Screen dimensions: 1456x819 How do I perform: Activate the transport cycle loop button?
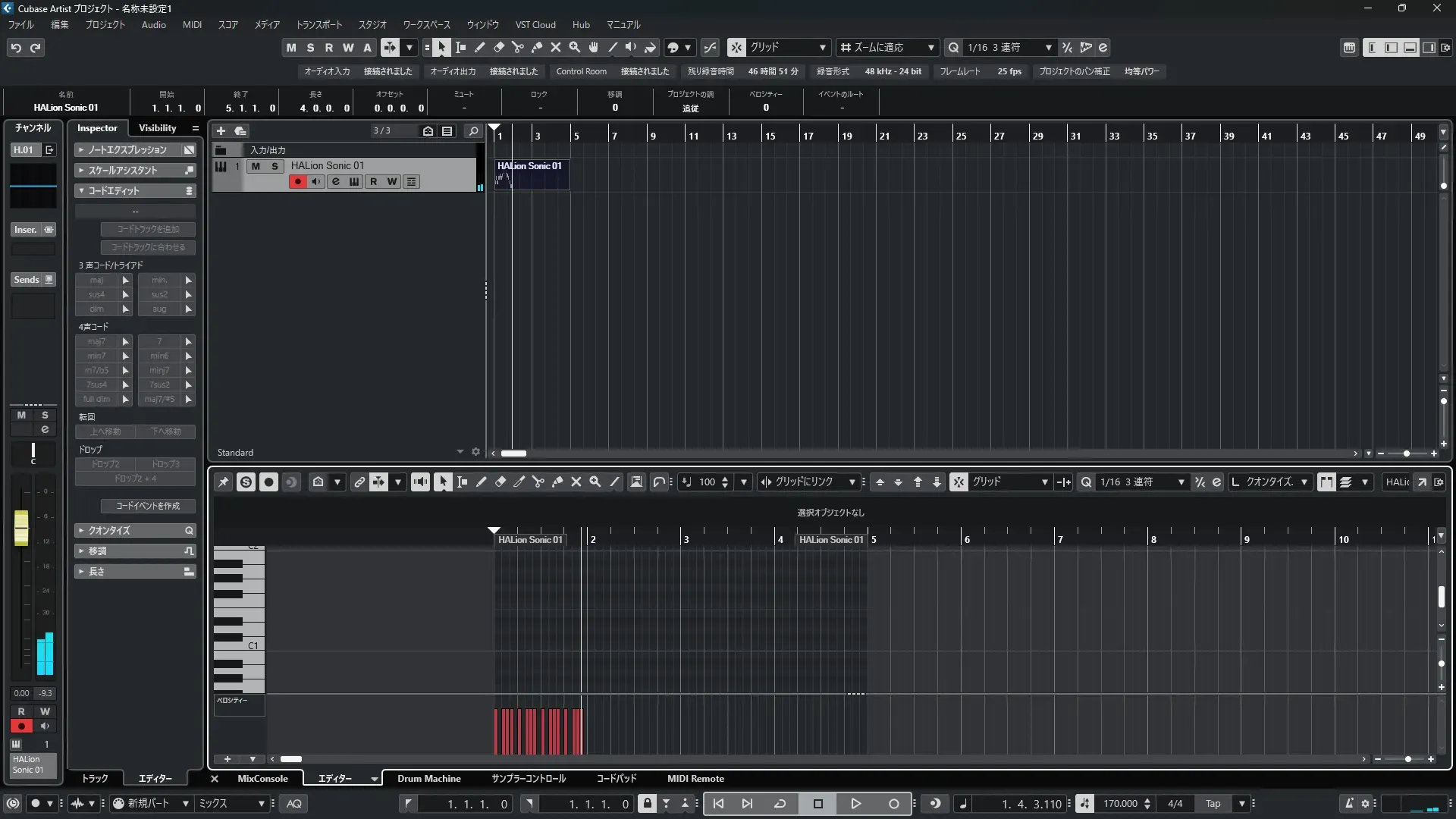[x=780, y=804]
